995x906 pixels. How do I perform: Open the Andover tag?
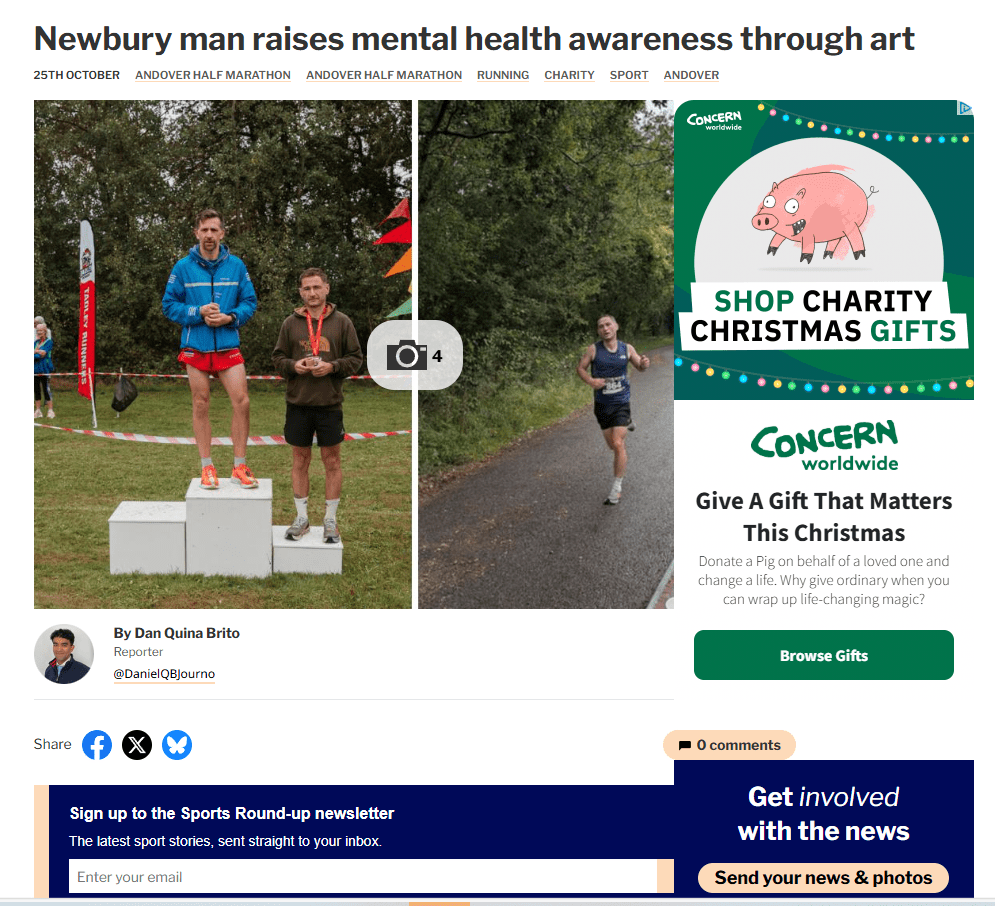(x=691, y=75)
